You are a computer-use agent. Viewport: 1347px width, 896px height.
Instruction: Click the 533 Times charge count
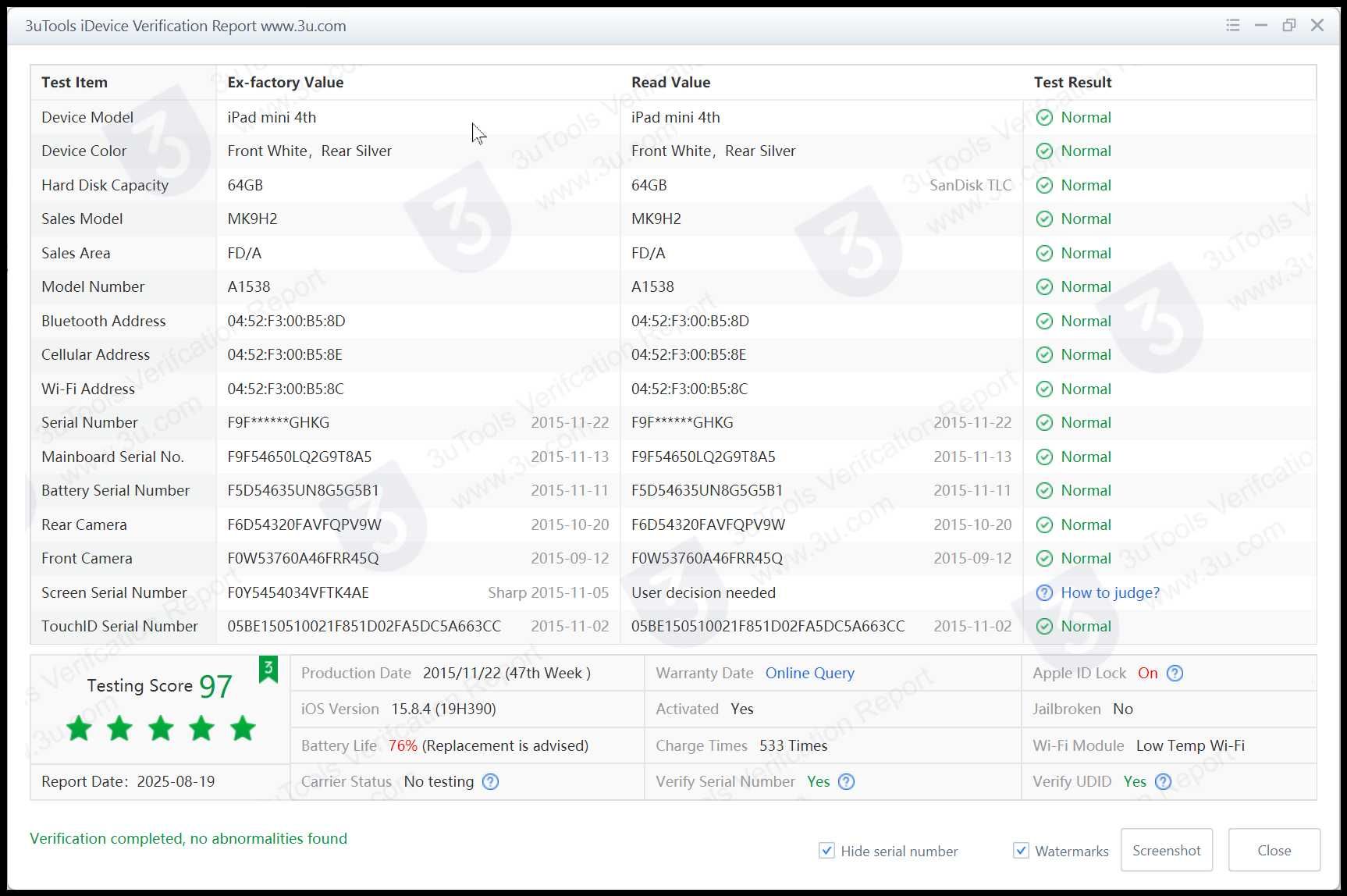click(793, 745)
